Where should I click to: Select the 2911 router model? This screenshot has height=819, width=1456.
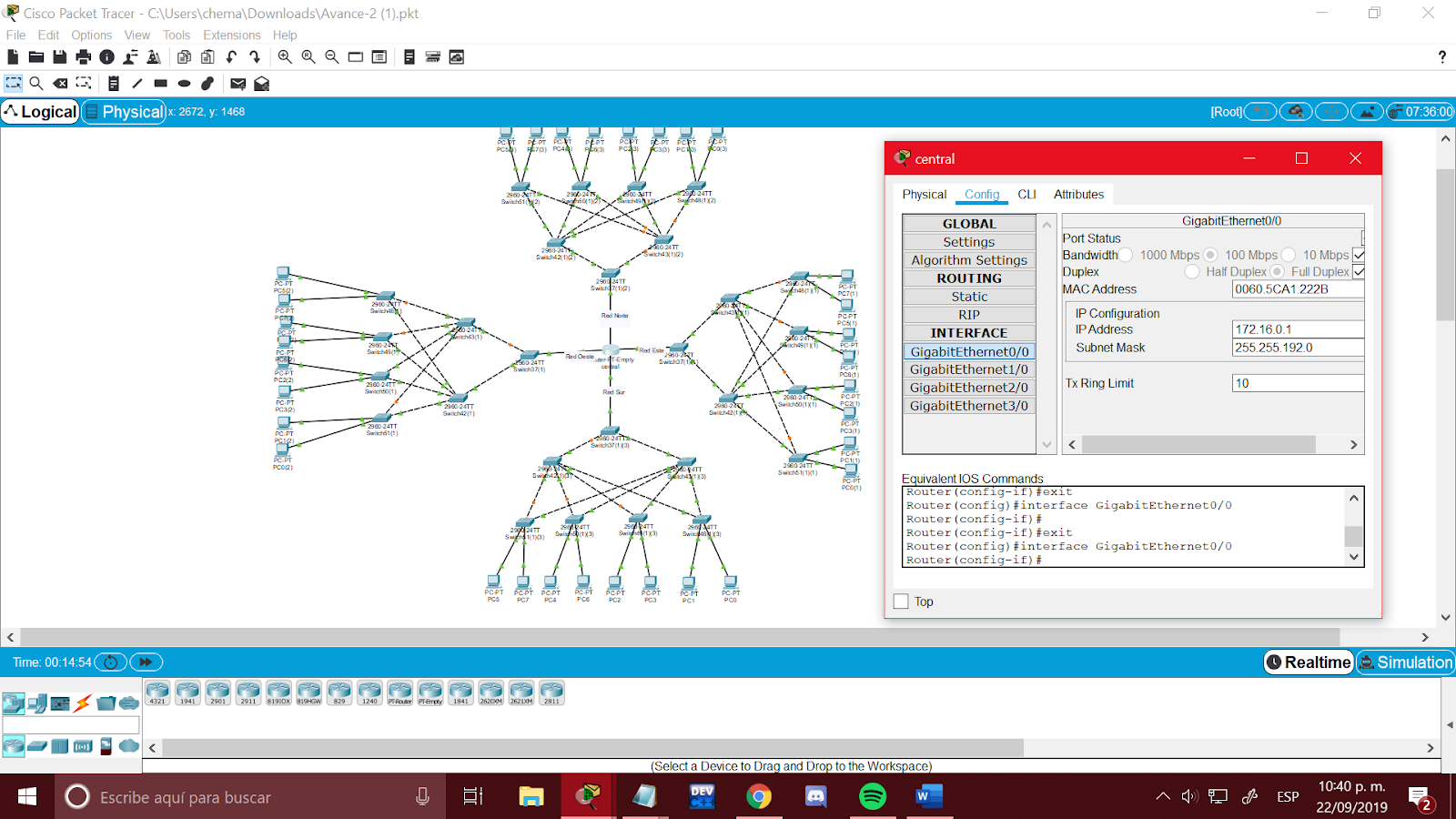[248, 692]
